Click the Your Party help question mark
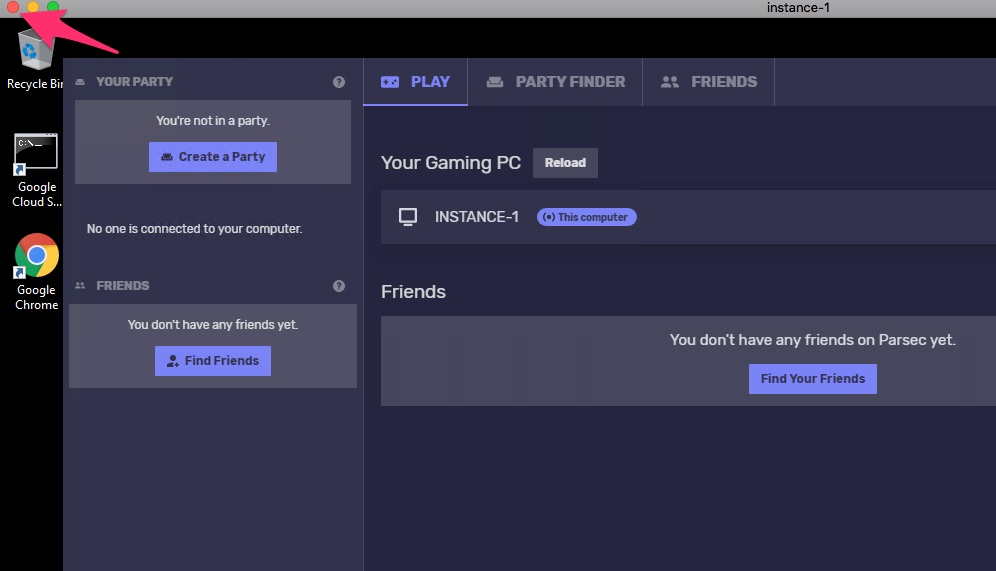Image resolution: width=996 pixels, height=571 pixels. coord(339,82)
